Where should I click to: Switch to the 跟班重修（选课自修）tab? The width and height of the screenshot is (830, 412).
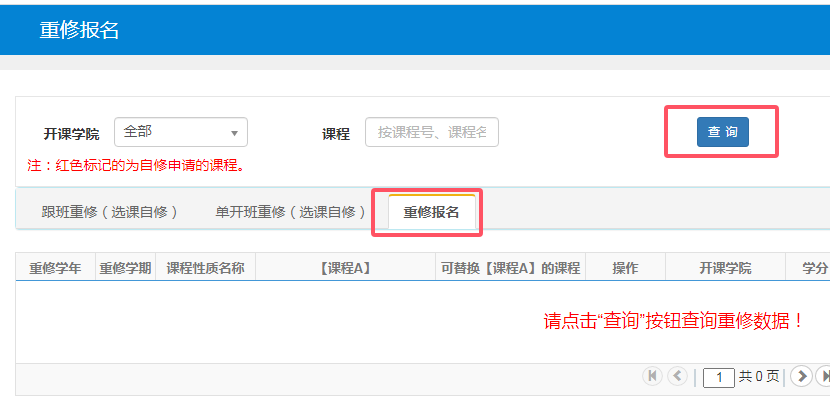pyautogui.click(x=110, y=212)
